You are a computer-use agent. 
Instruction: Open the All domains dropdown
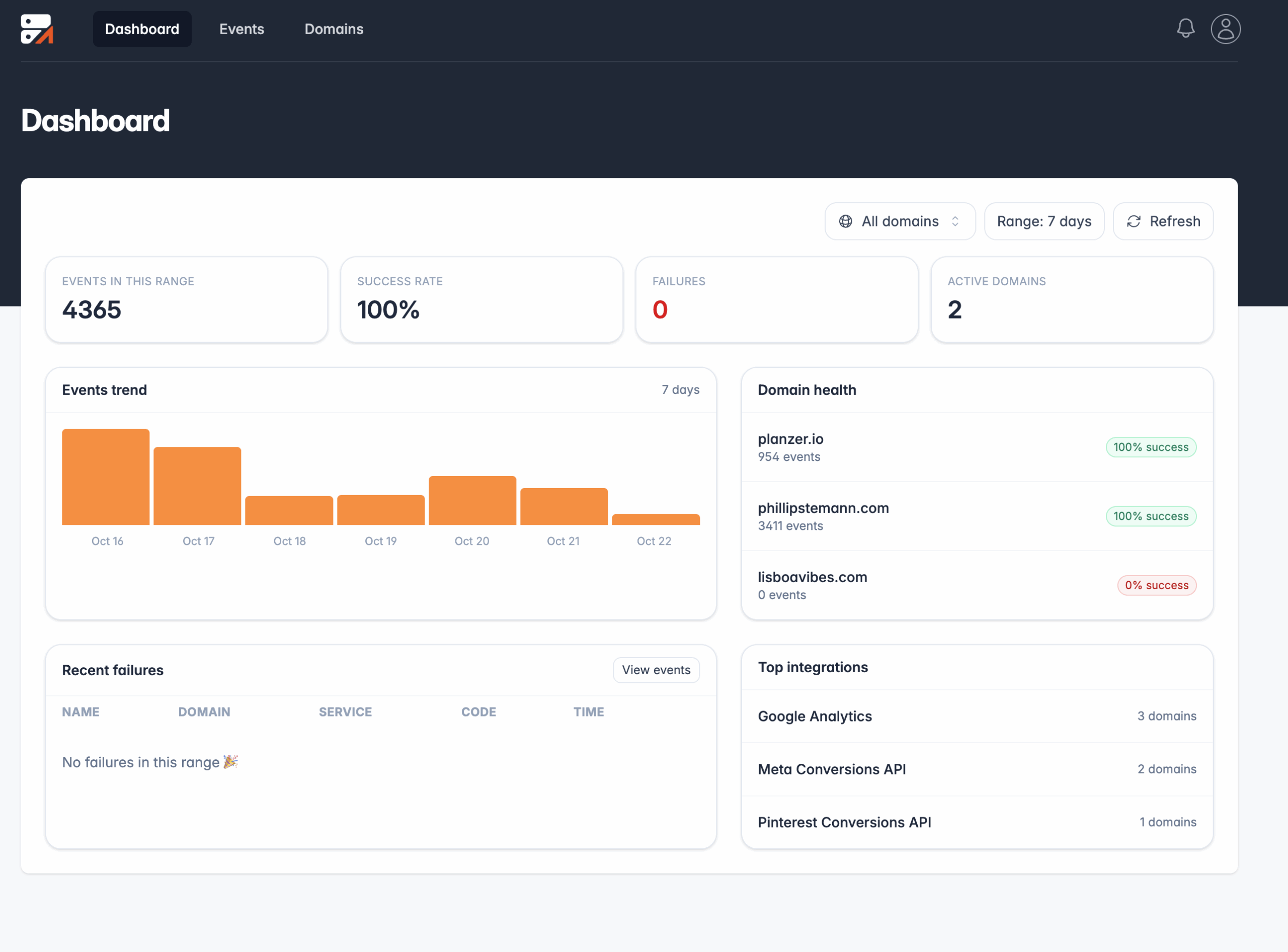tap(899, 221)
